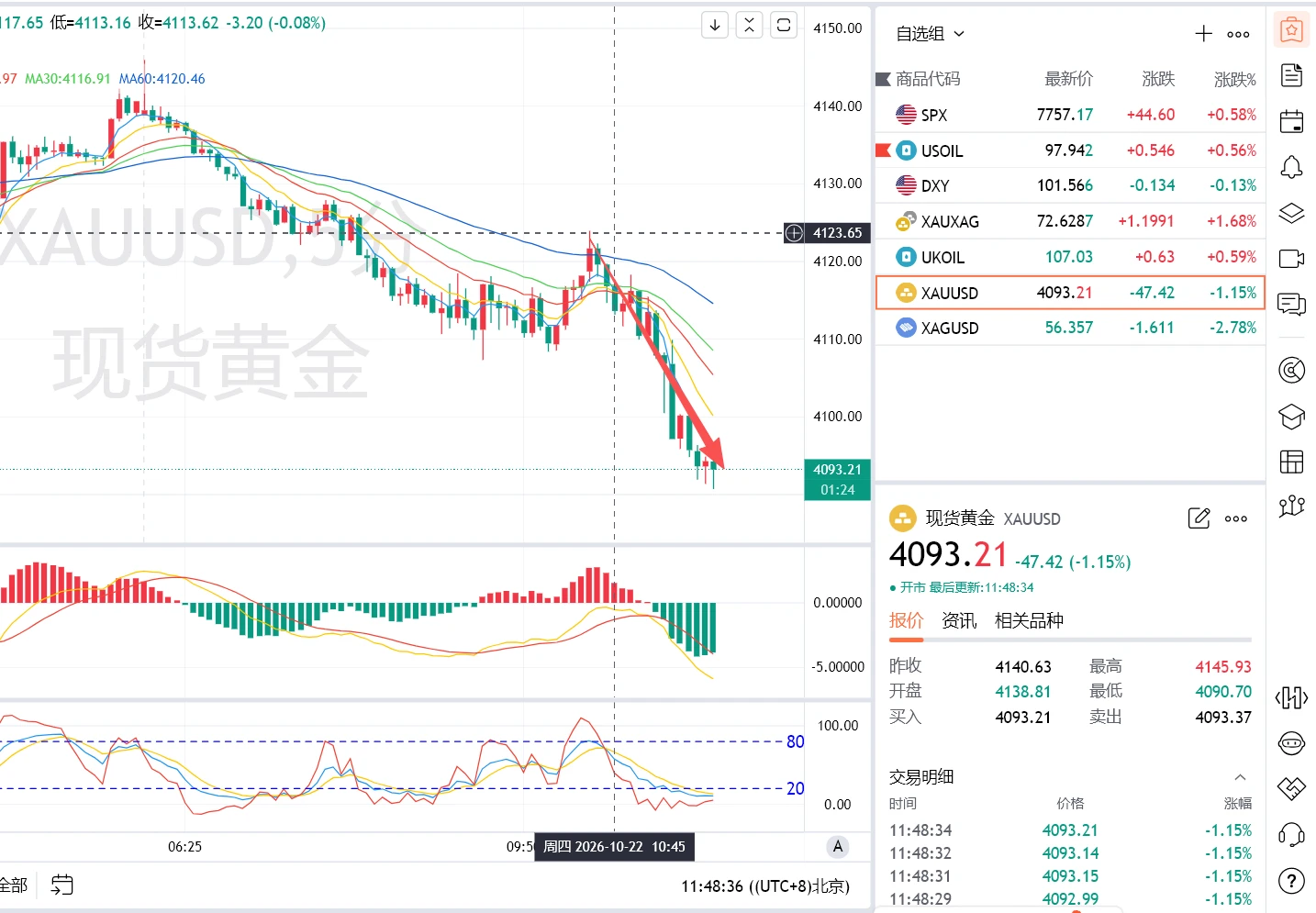Open the starred watchlist sidebar icon
This screenshot has height=913, width=1316.
[x=1291, y=30]
